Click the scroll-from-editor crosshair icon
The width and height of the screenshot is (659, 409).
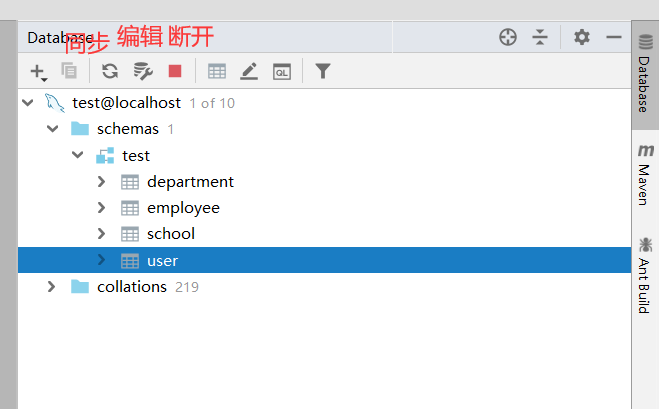pyautogui.click(x=508, y=37)
